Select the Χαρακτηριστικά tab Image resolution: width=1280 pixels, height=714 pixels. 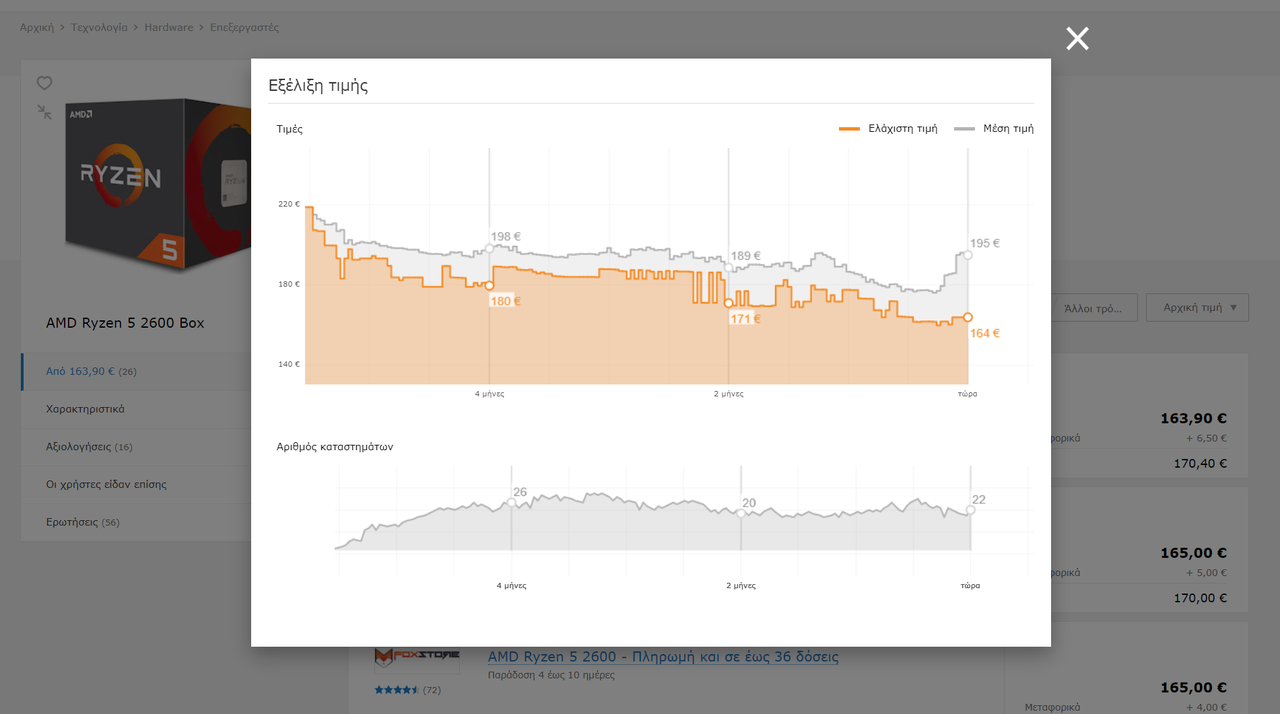coord(85,409)
